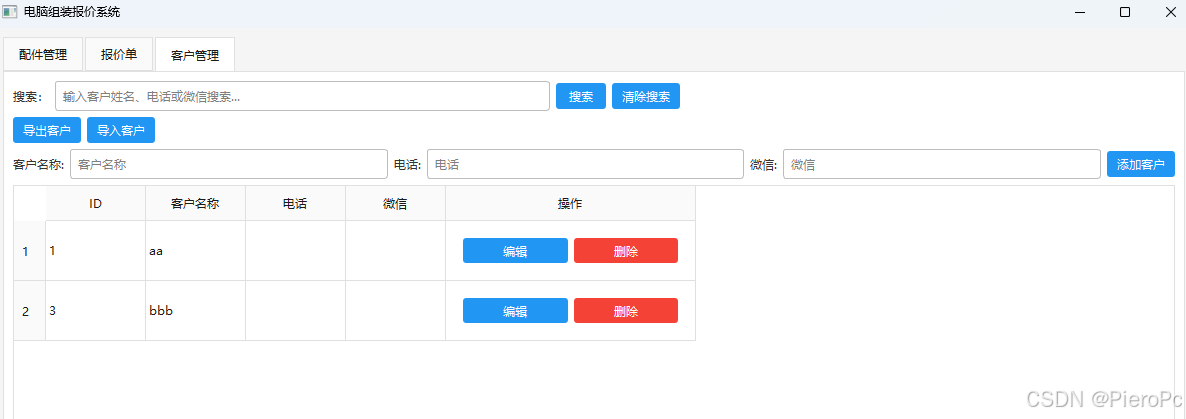Focus the customer search input field
1186x419 pixels.
click(x=302, y=96)
